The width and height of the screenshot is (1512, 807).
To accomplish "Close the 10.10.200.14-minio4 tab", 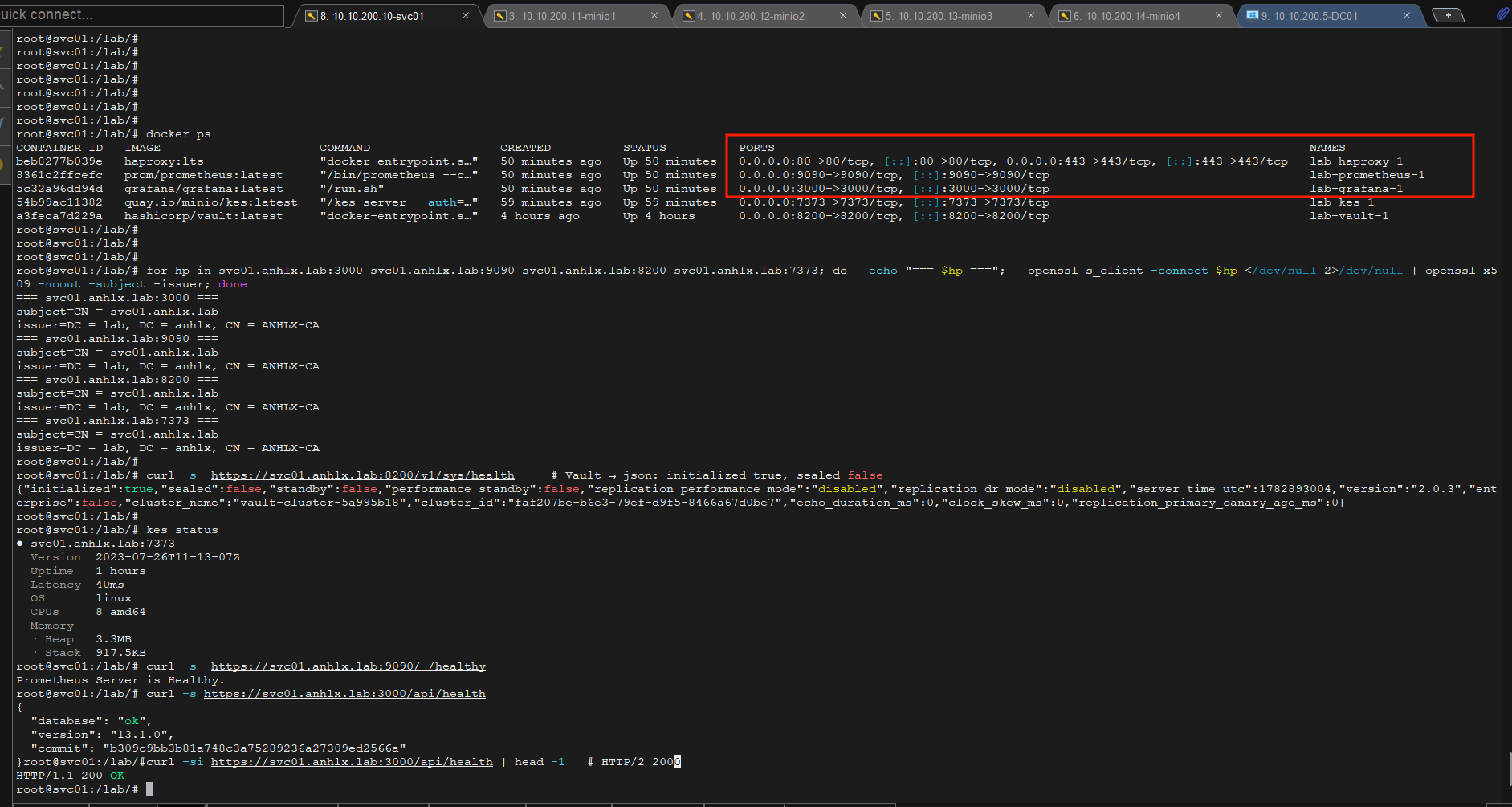I will 1219,15.
